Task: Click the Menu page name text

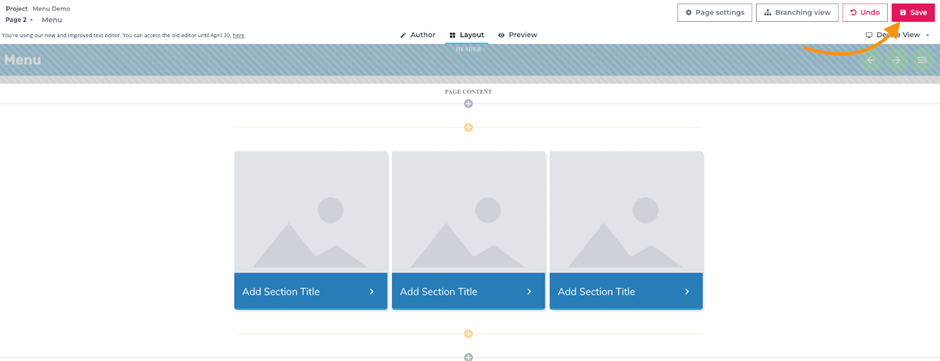Action: (52, 20)
